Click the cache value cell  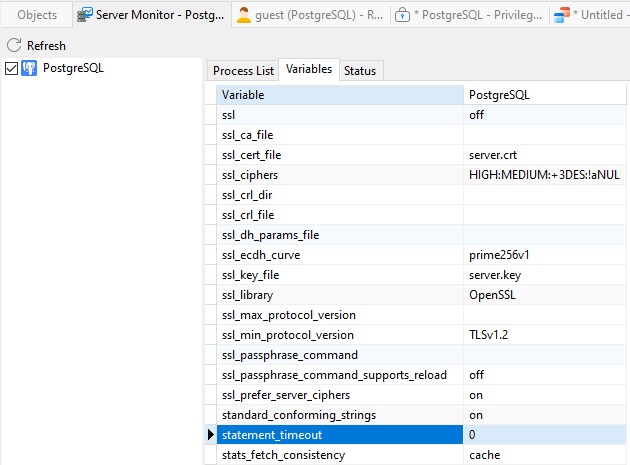[545, 455]
